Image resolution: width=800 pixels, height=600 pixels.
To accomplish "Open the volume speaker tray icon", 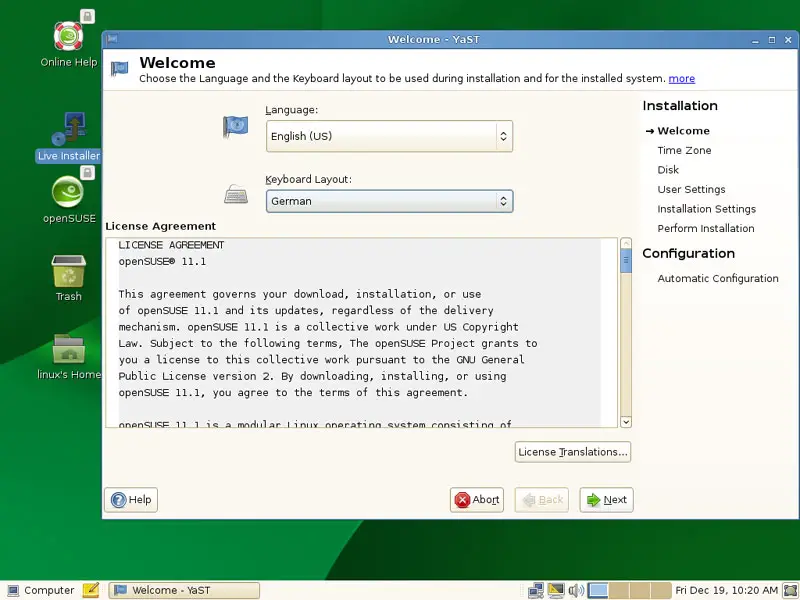I will coord(576,590).
